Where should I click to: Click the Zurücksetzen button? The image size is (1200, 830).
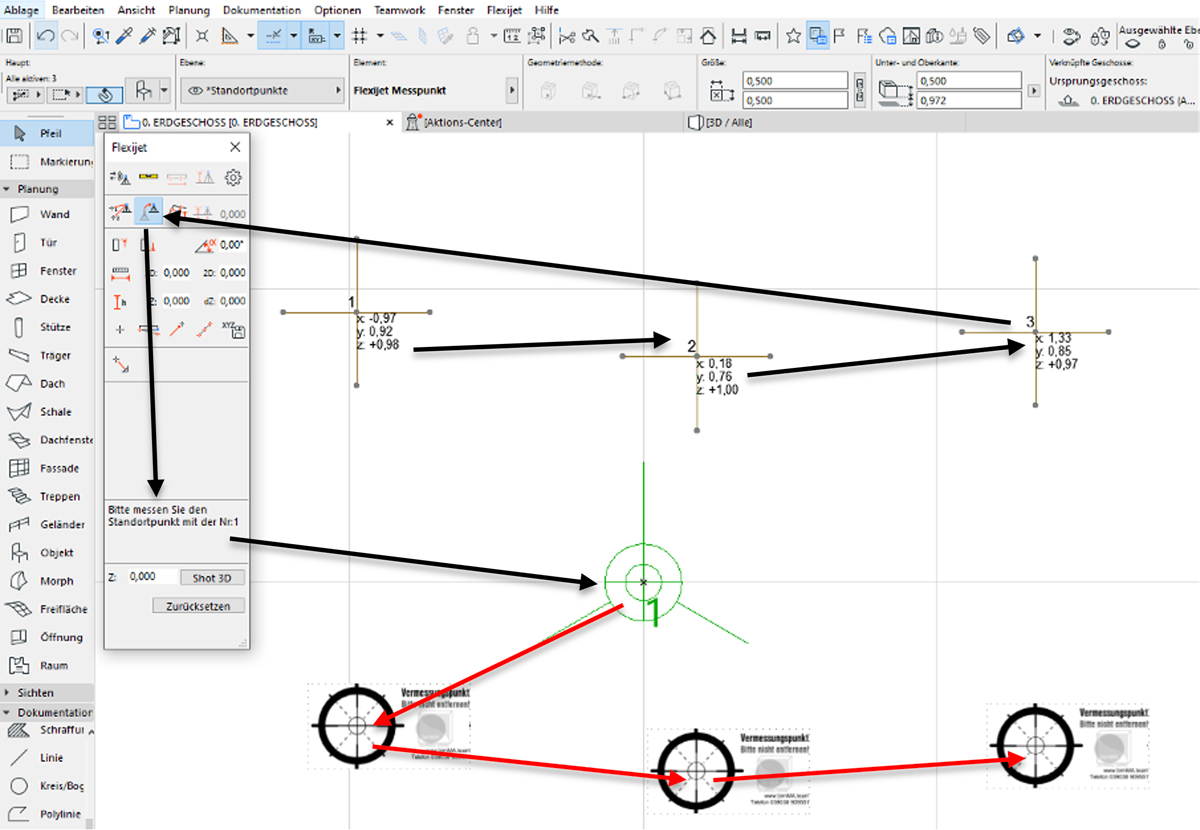[198, 606]
